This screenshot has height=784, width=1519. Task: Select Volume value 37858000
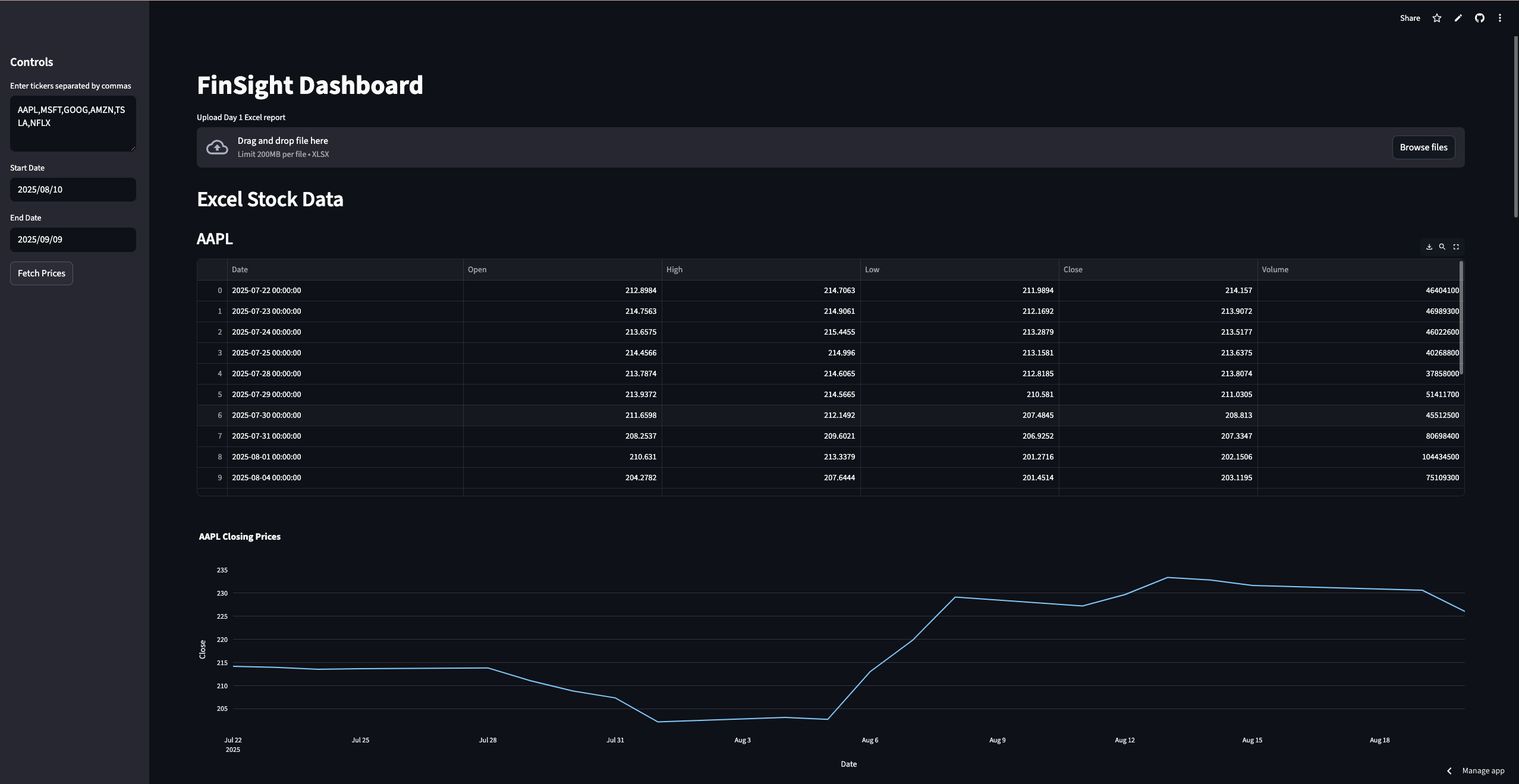tap(1360, 374)
